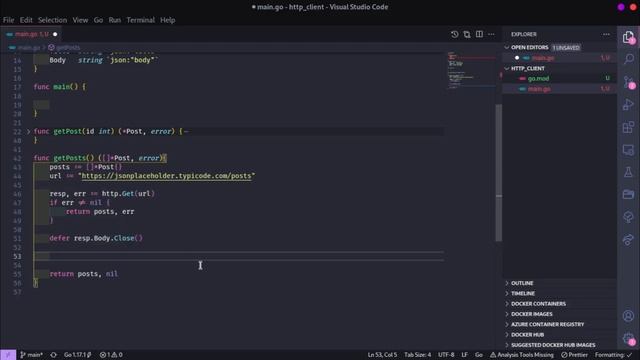Click the Analysis Tools Missing warning
Viewport: 640px width, 360px height.
click(x=522, y=355)
